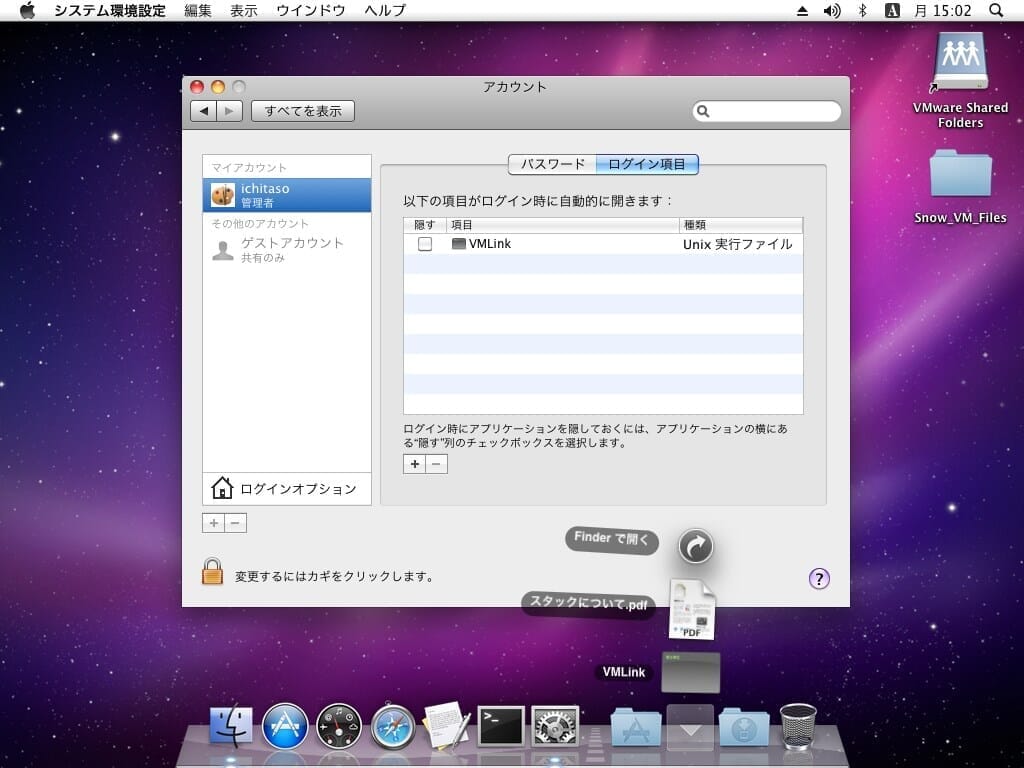Click the volume icon in menu bar
Screen dimensions: 1024x768
pyautogui.click(x=832, y=10)
